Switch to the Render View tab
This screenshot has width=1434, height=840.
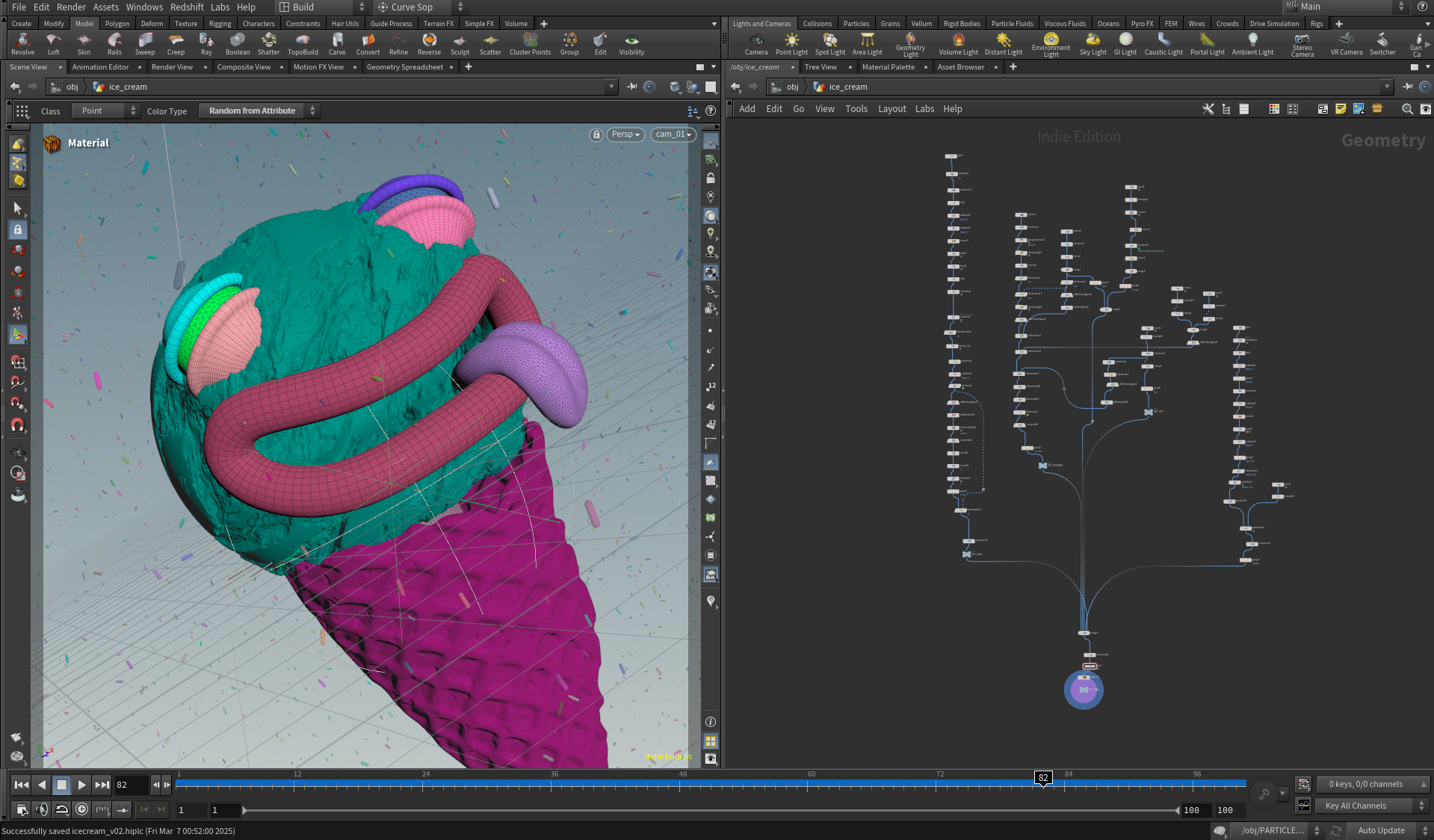pos(172,67)
